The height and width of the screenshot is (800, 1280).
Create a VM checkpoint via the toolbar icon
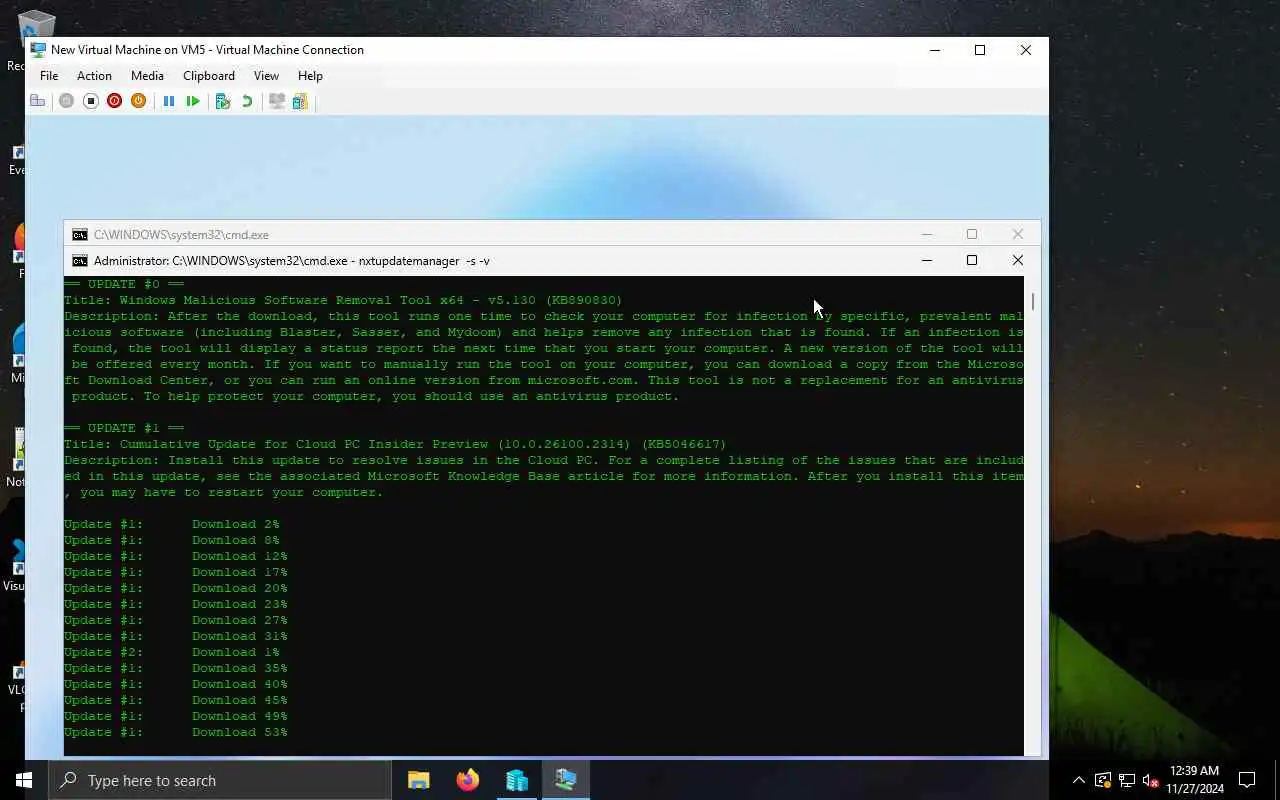(223, 101)
